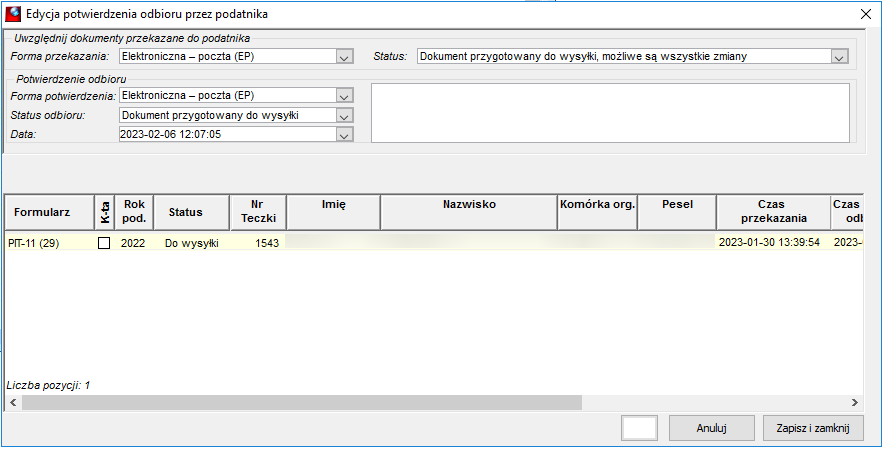883x449 pixels.
Task: Sort by the Formularz column header
Action: tap(50, 212)
